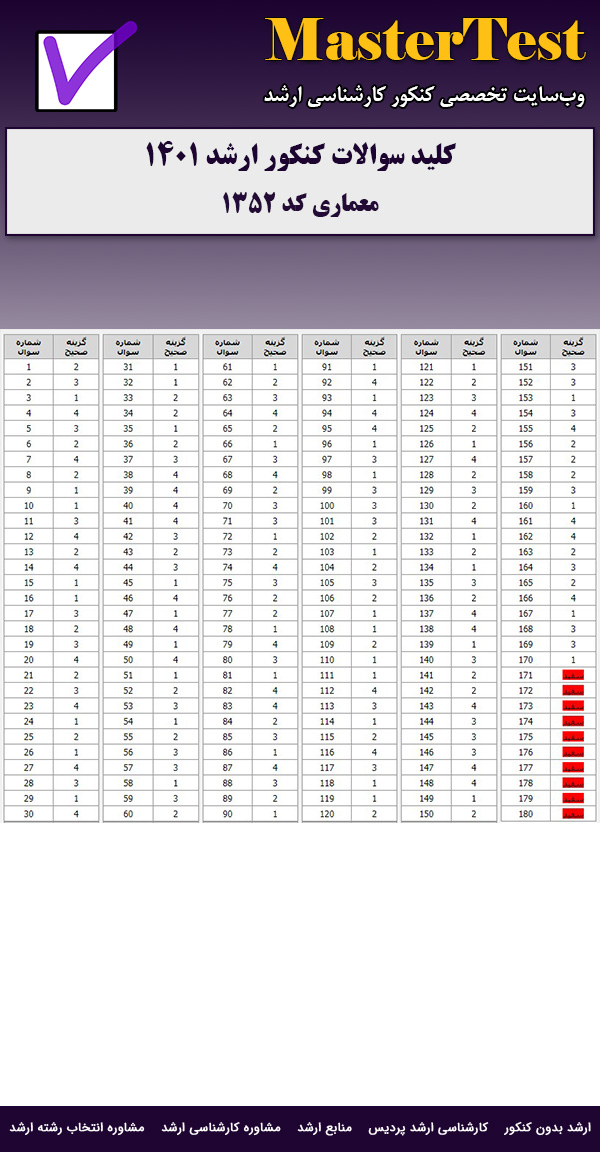Click the red answer cell for question 175
The width and height of the screenshot is (600, 1152).
click(573, 737)
